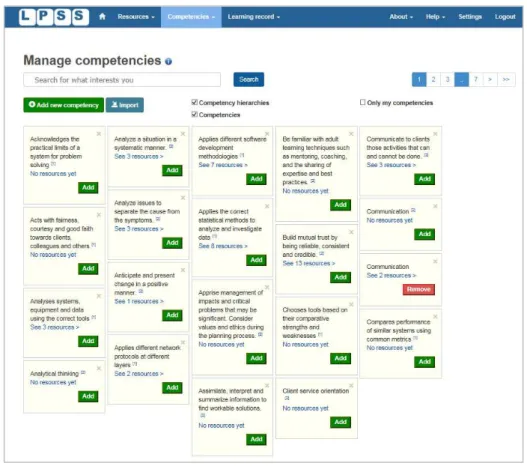527x466 pixels.
Task: Add the 'Client service orientation' competency
Action: point(340,422)
